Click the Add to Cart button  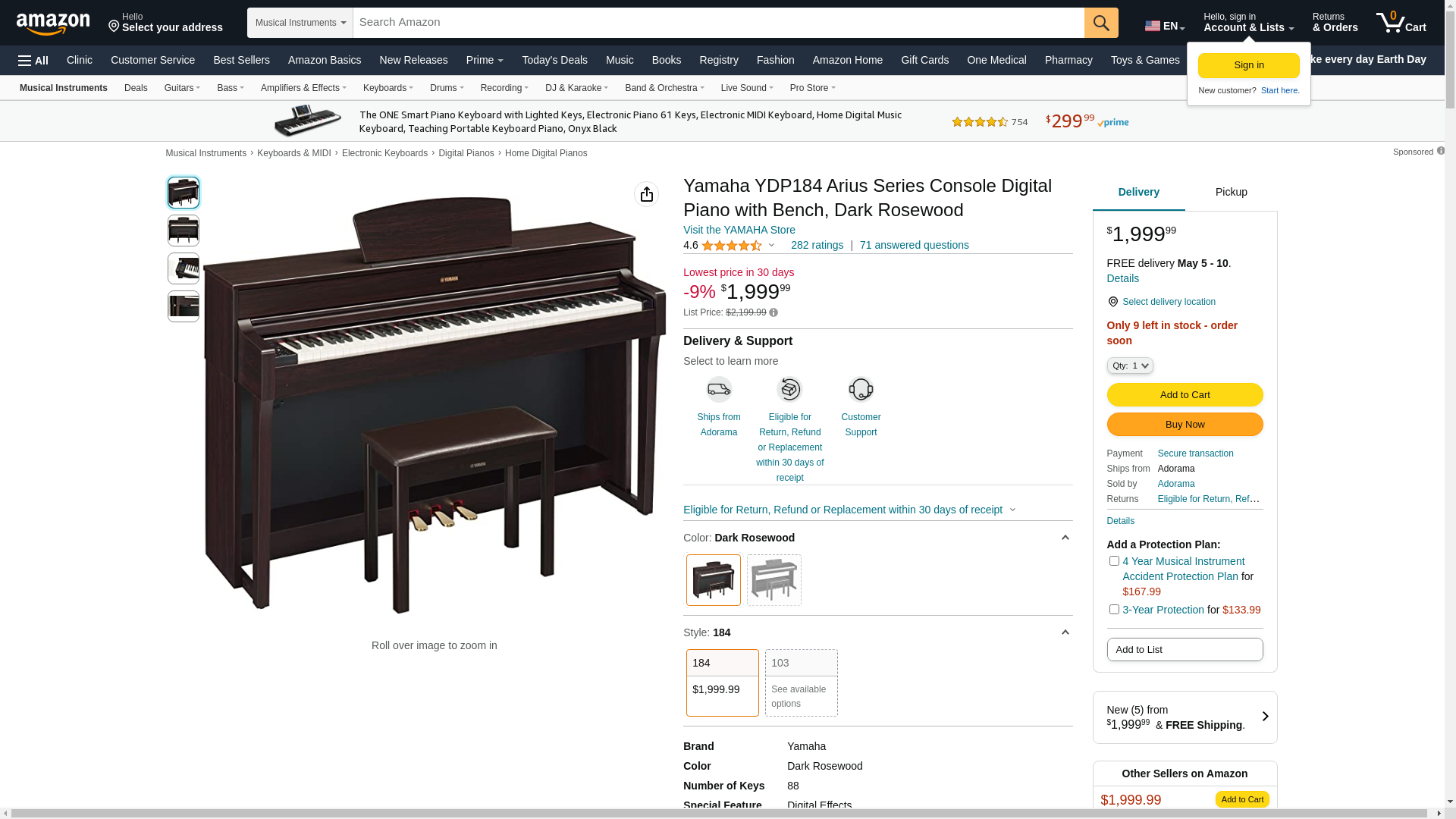(1185, 394)
